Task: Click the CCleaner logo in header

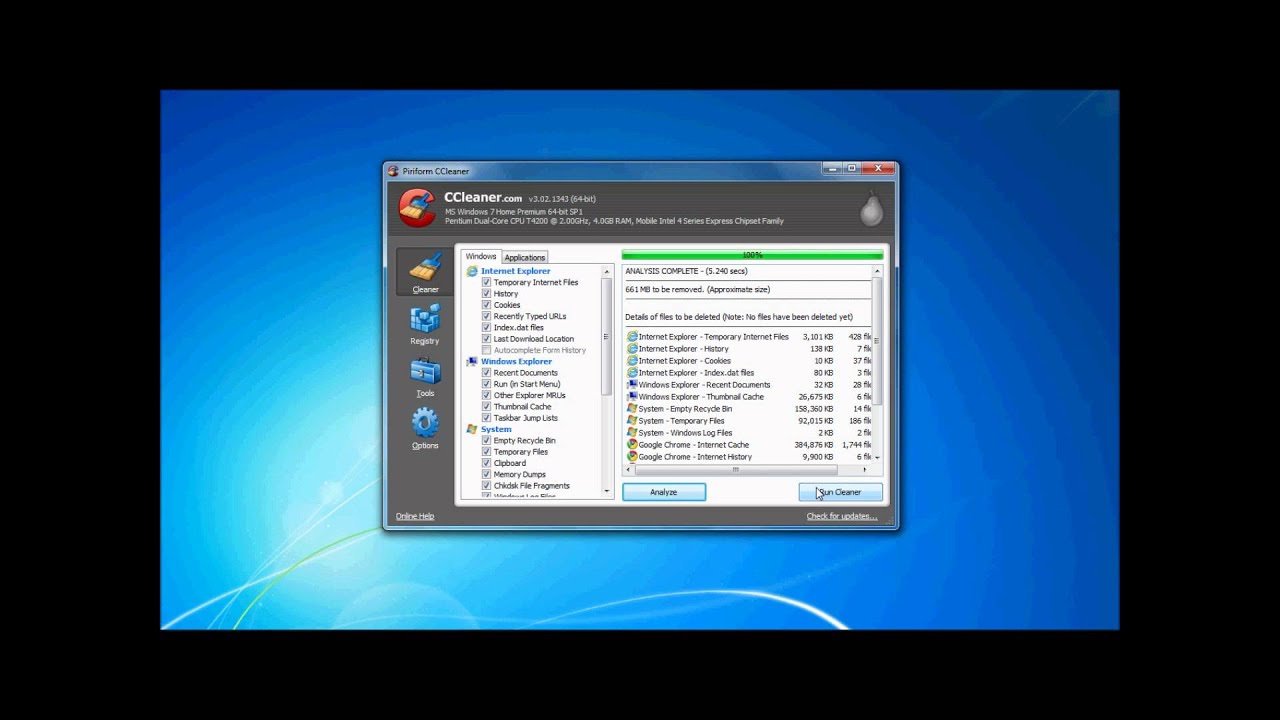Action: [x=417, y=208]
